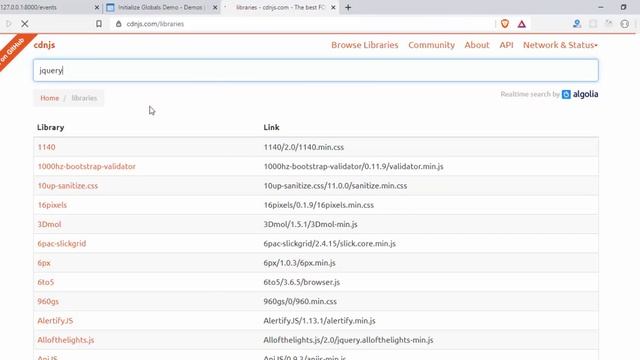Open Browse Libraries in the navigation
This screenshot has height=360, width=640.
[364, 45]
